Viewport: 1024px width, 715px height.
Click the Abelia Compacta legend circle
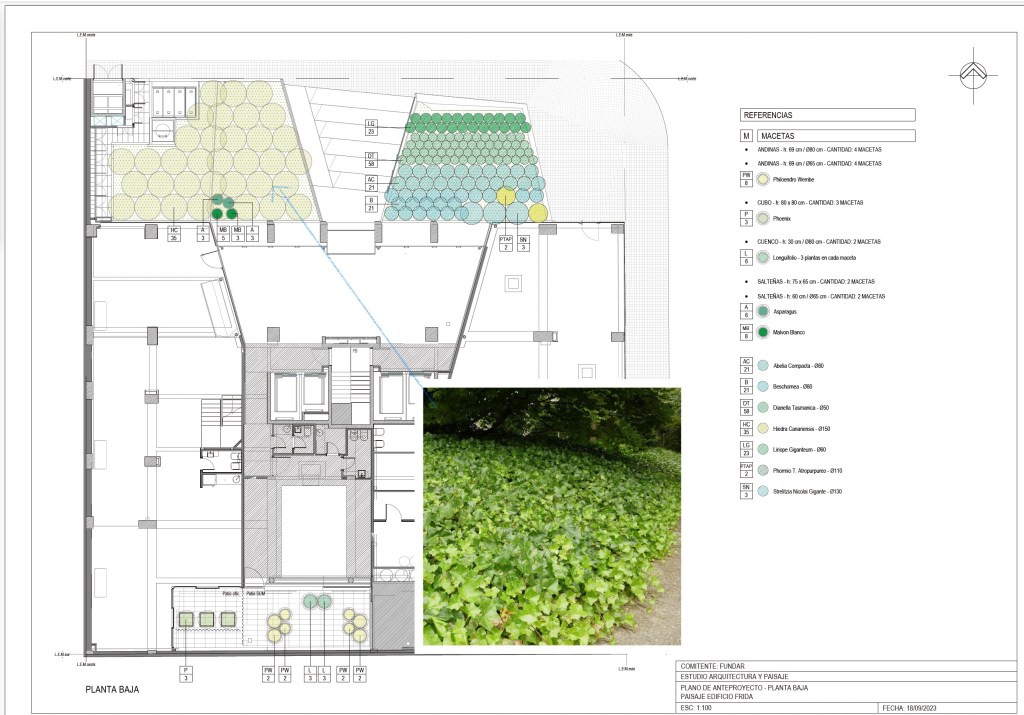[x=764, y=366]
